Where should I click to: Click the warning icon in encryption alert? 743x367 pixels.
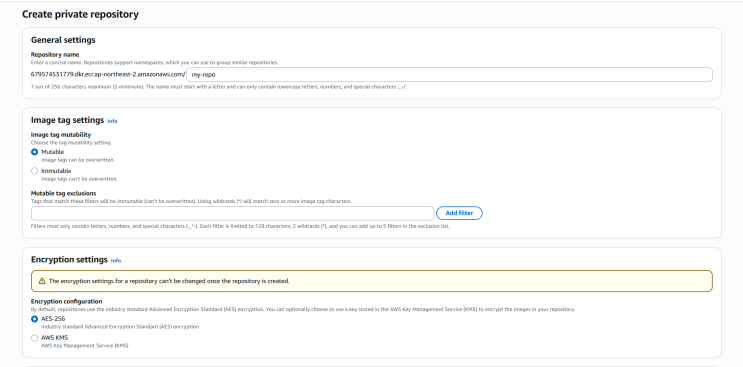click(x=42, y=281)
